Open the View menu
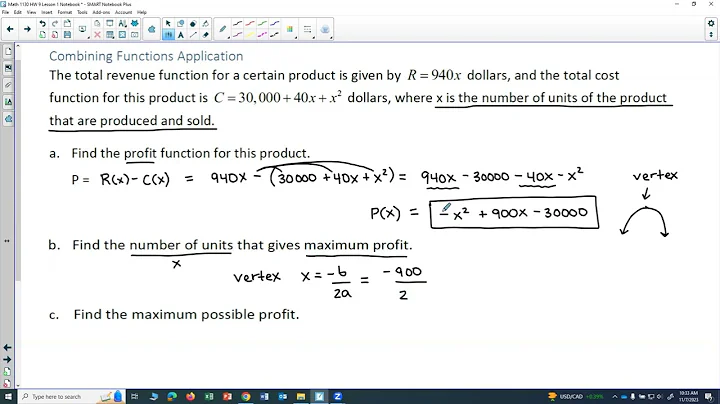720x404 pixels. 31,12
